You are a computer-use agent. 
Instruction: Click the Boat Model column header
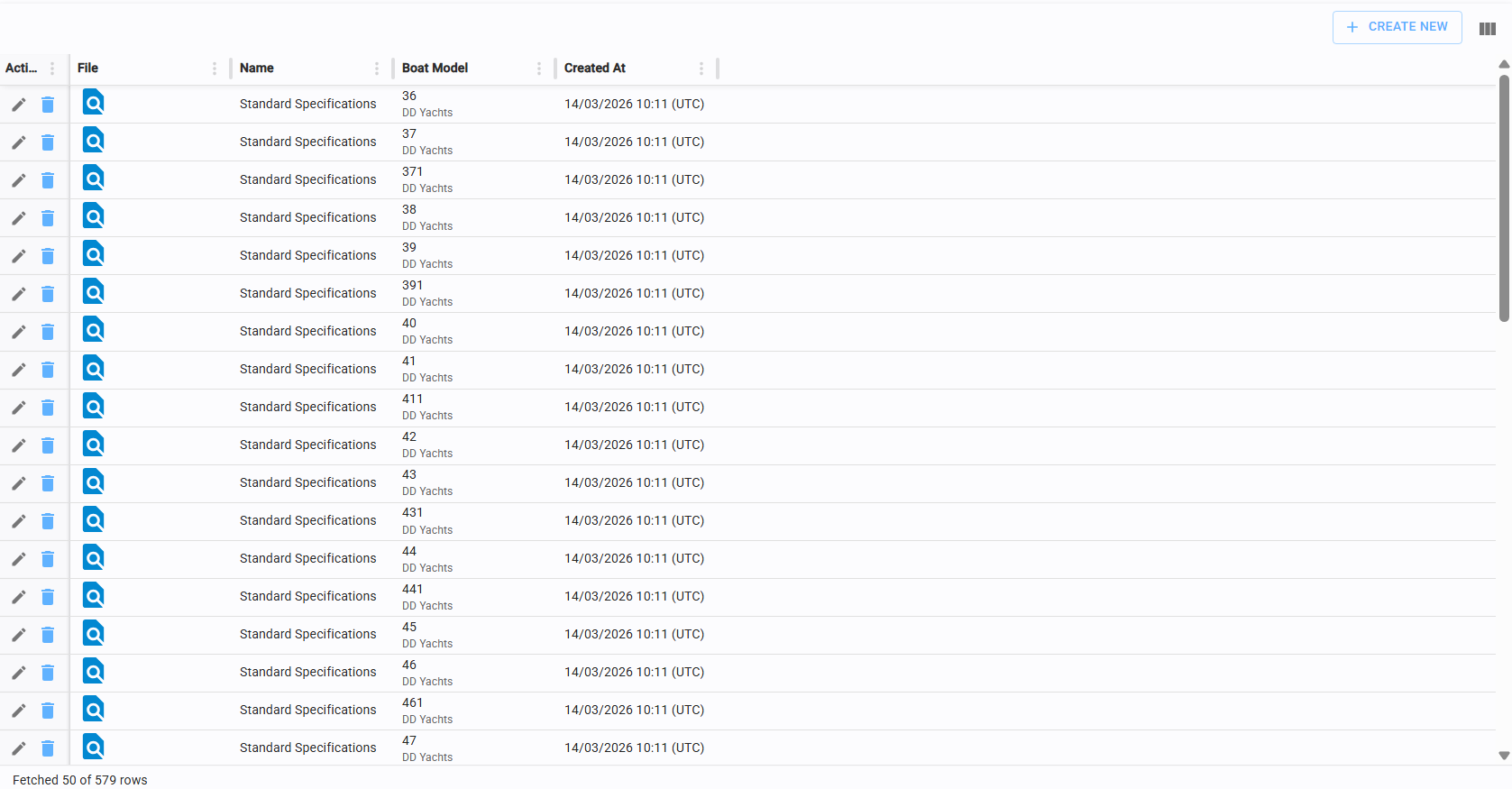(435, 69)
